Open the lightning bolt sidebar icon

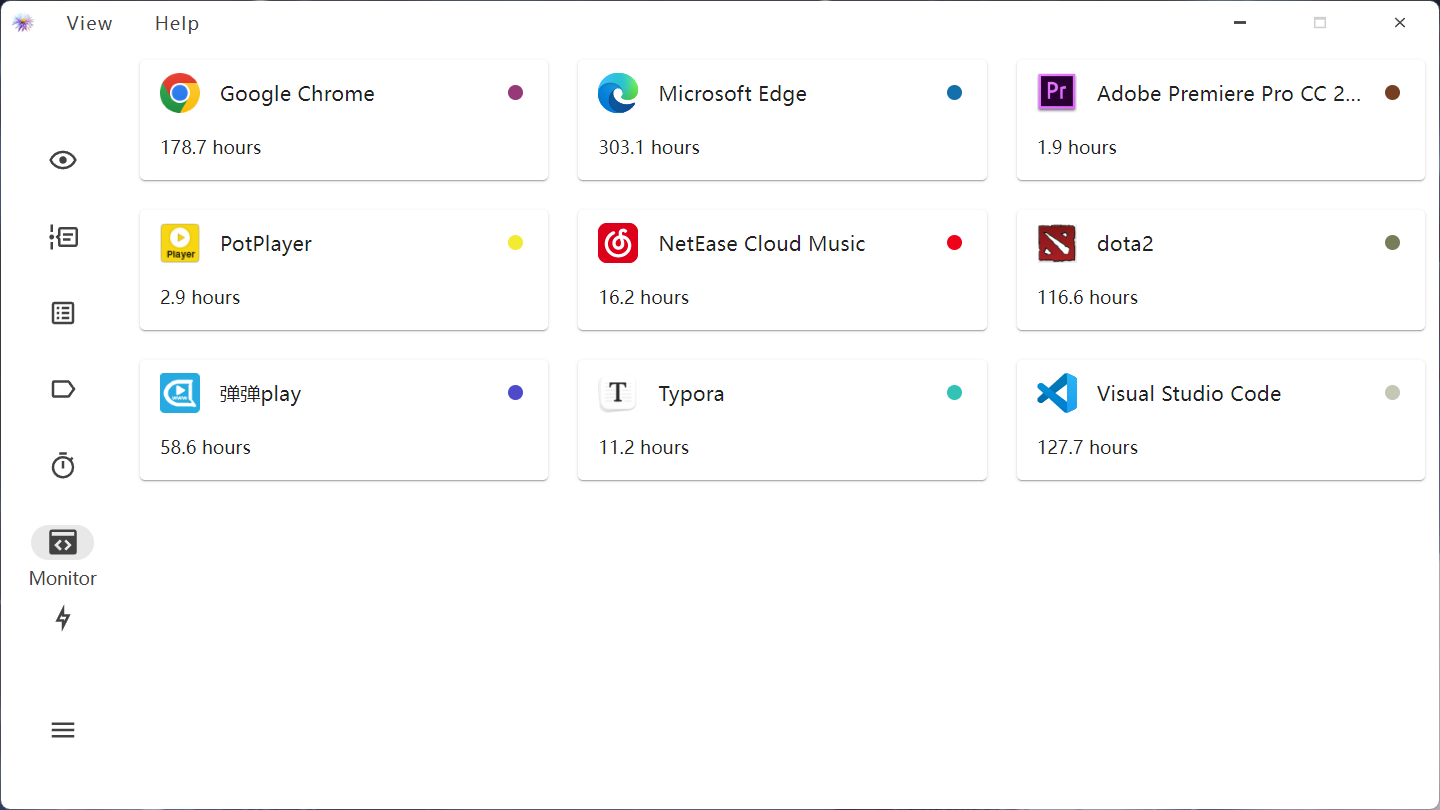pos(63,618)
